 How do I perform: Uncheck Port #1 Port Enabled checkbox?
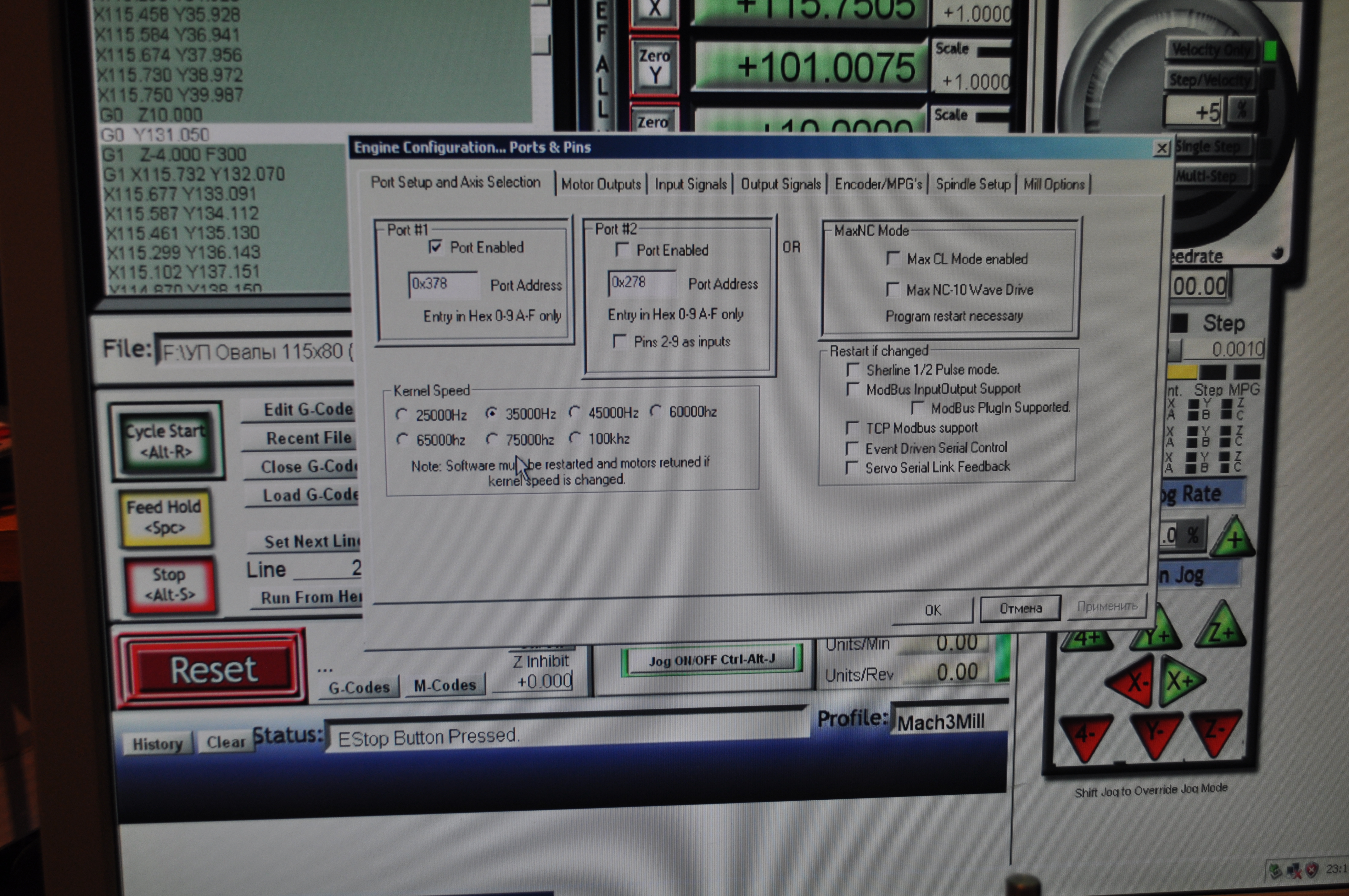point(435,247)
